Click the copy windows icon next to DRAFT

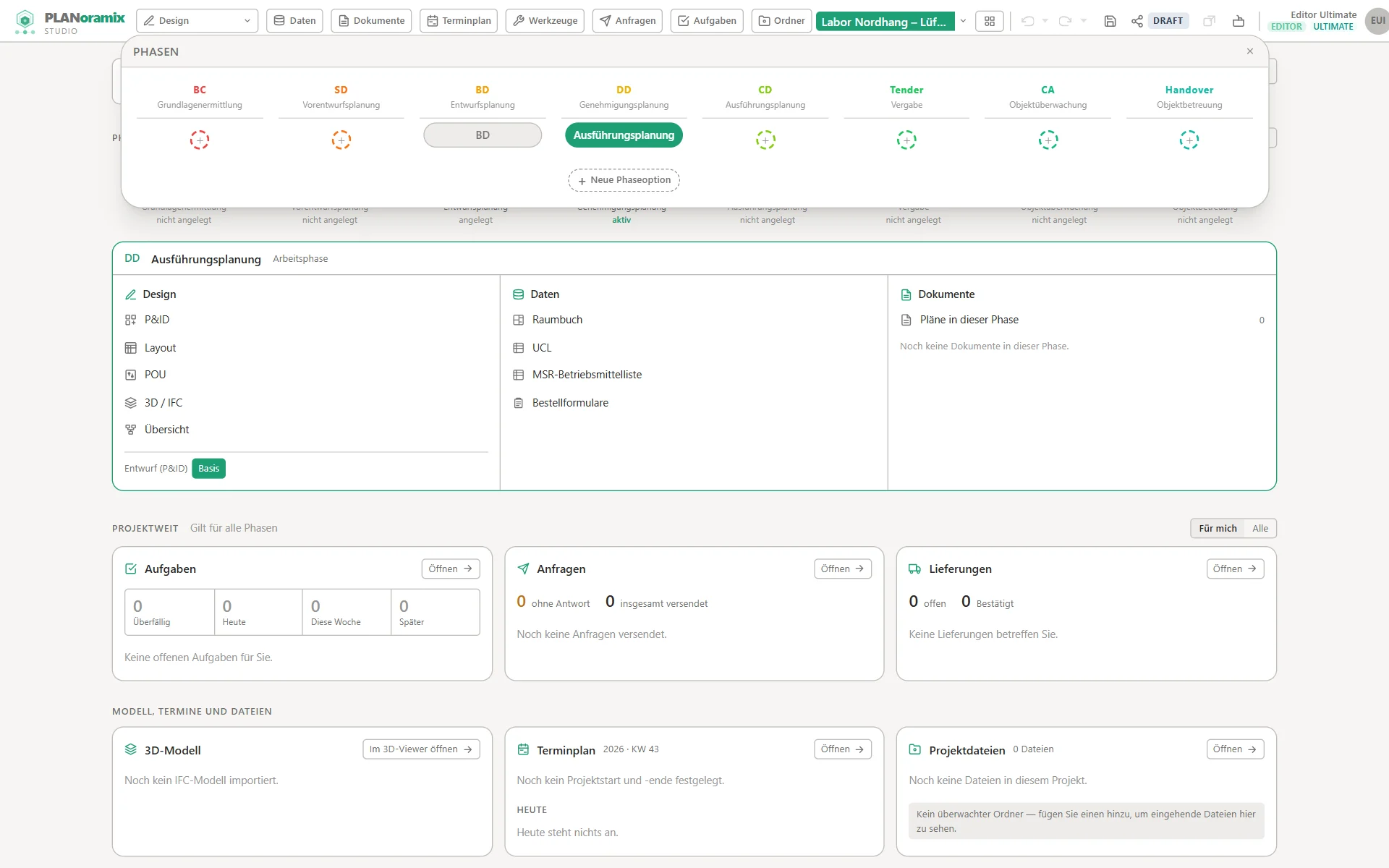[1209, 21]
